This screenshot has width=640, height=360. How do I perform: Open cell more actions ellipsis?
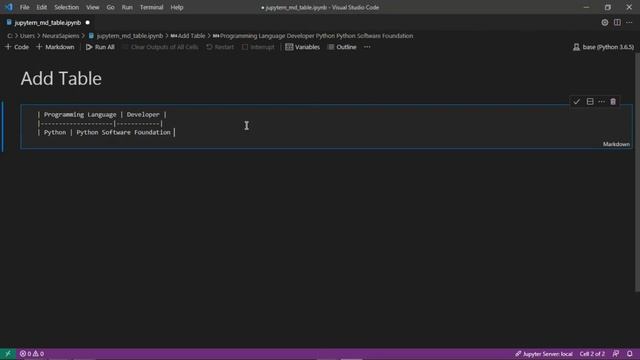pos(601,102)
